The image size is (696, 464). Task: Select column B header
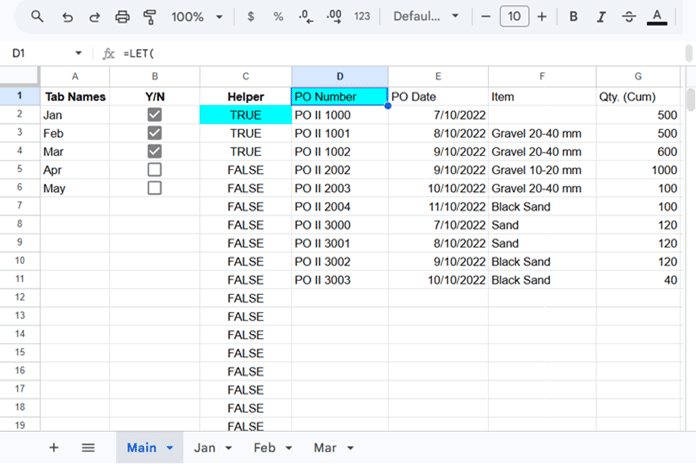tap(154, 76)
